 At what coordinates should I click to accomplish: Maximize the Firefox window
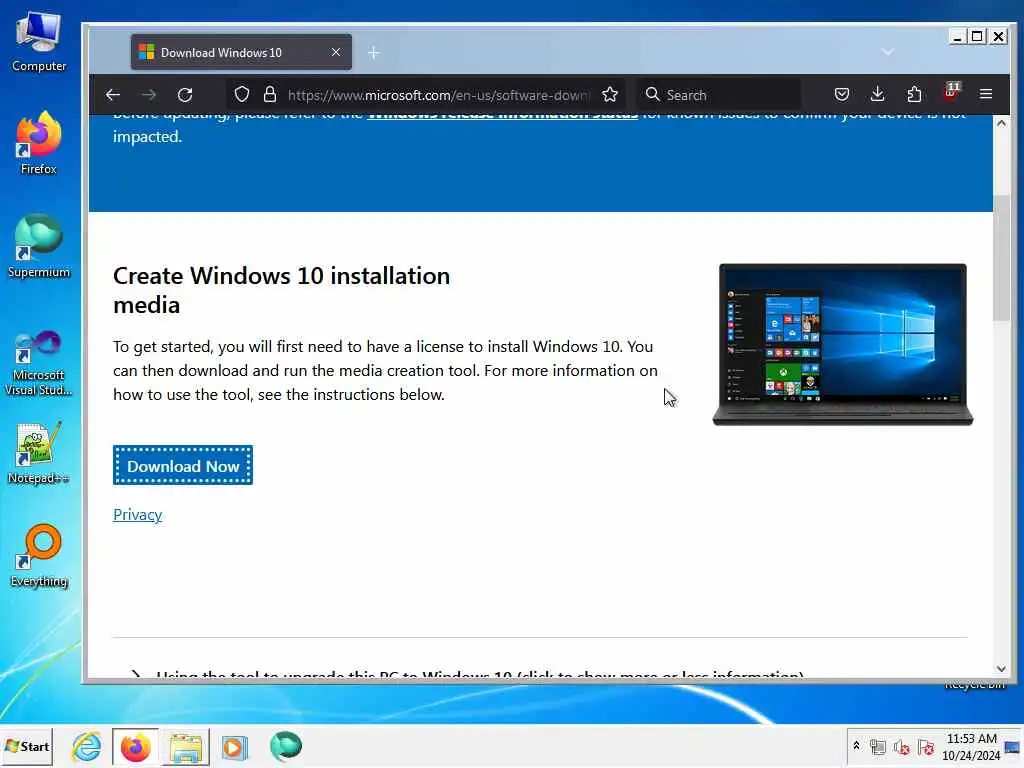point(978,37)
